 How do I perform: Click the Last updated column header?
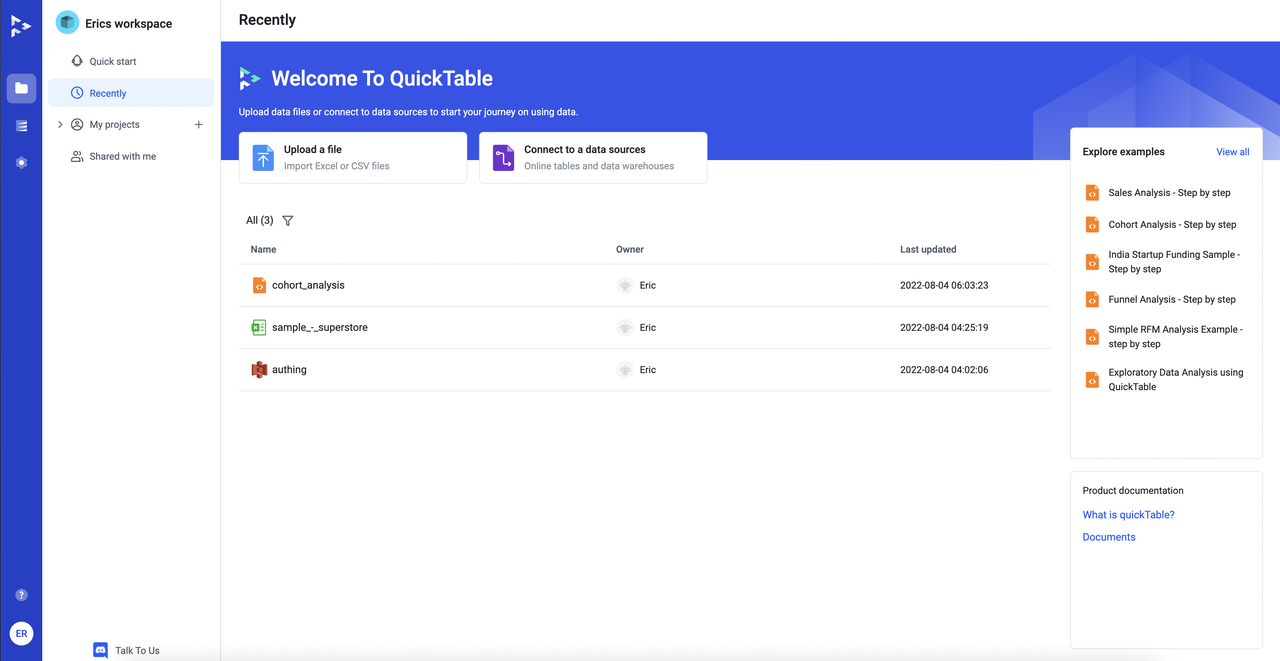pos(928,250)
